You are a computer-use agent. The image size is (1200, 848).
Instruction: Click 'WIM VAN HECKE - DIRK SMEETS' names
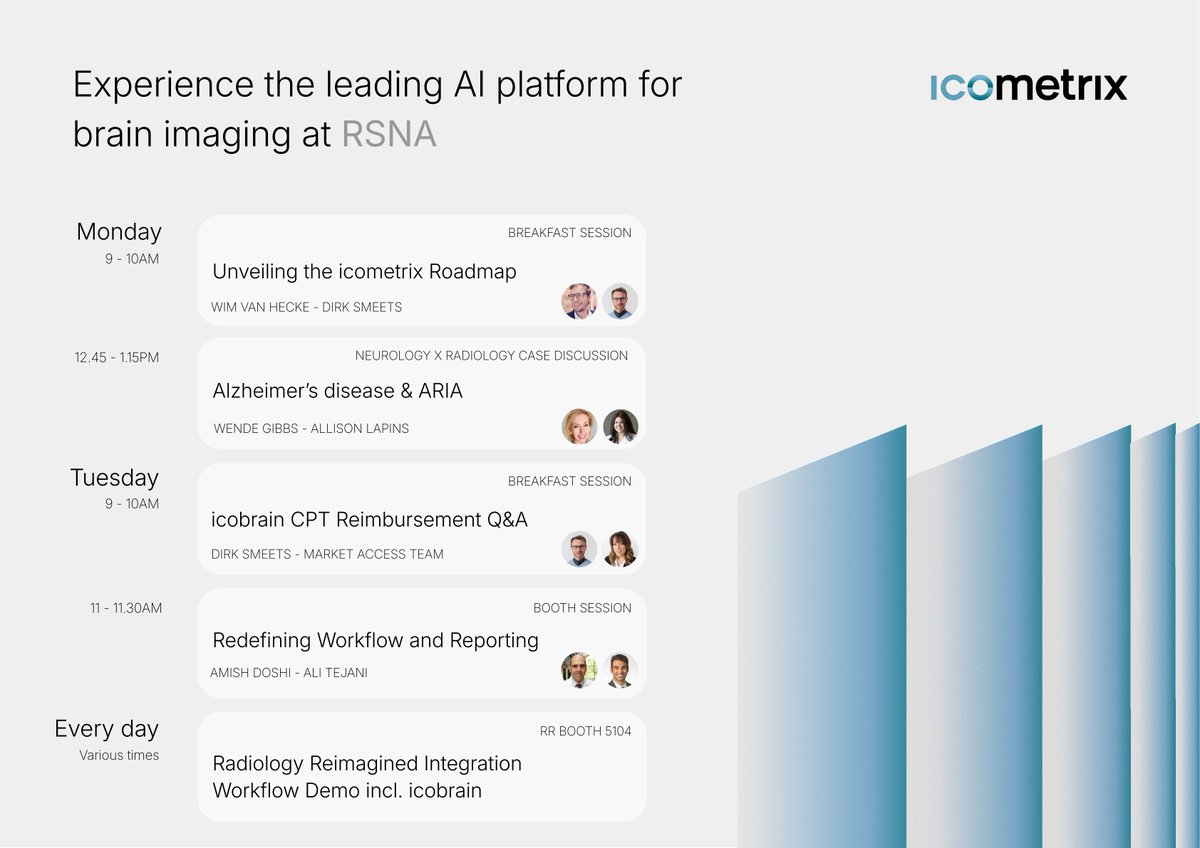tap(307, 307)
